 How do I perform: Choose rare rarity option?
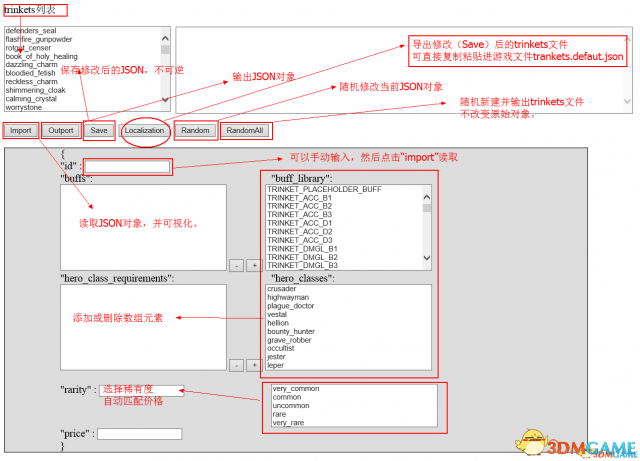[x=279, y=414]
